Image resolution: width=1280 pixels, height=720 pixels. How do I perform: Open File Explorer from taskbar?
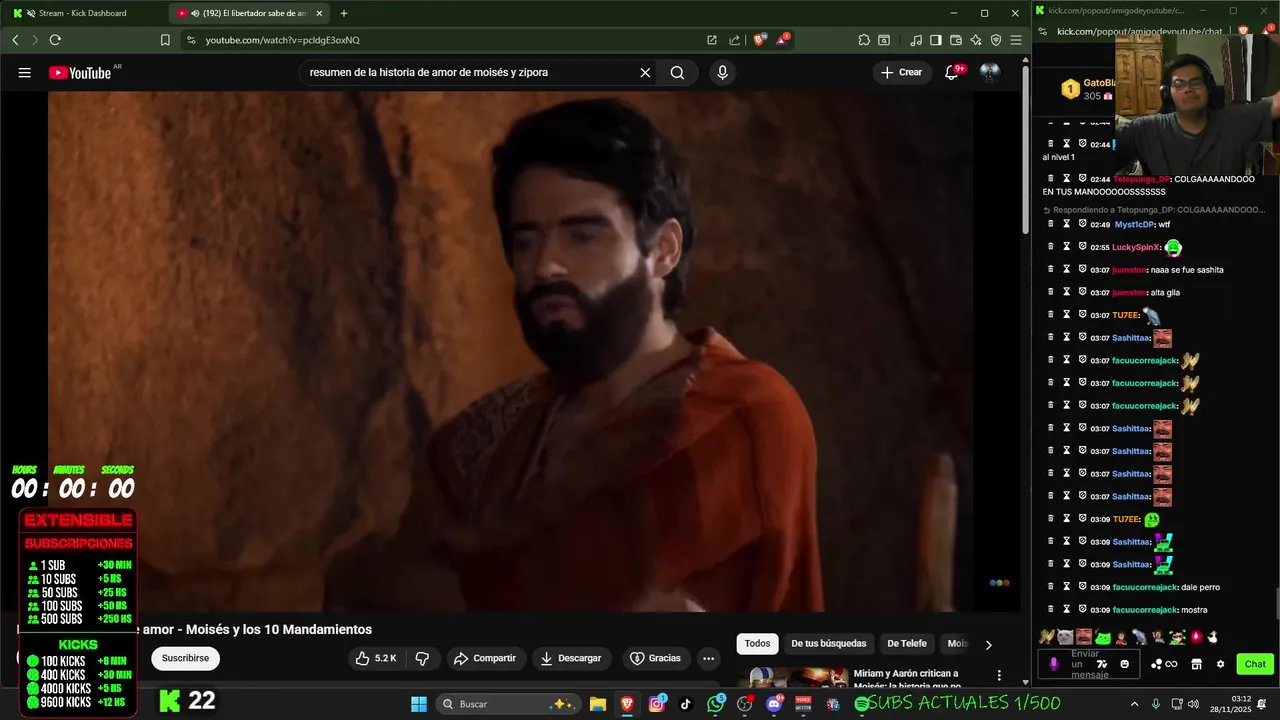(597, 704)
